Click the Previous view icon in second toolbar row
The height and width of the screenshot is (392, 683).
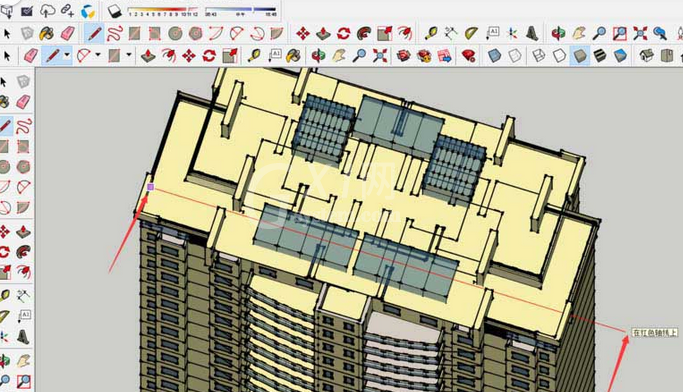tap(660, 33)
